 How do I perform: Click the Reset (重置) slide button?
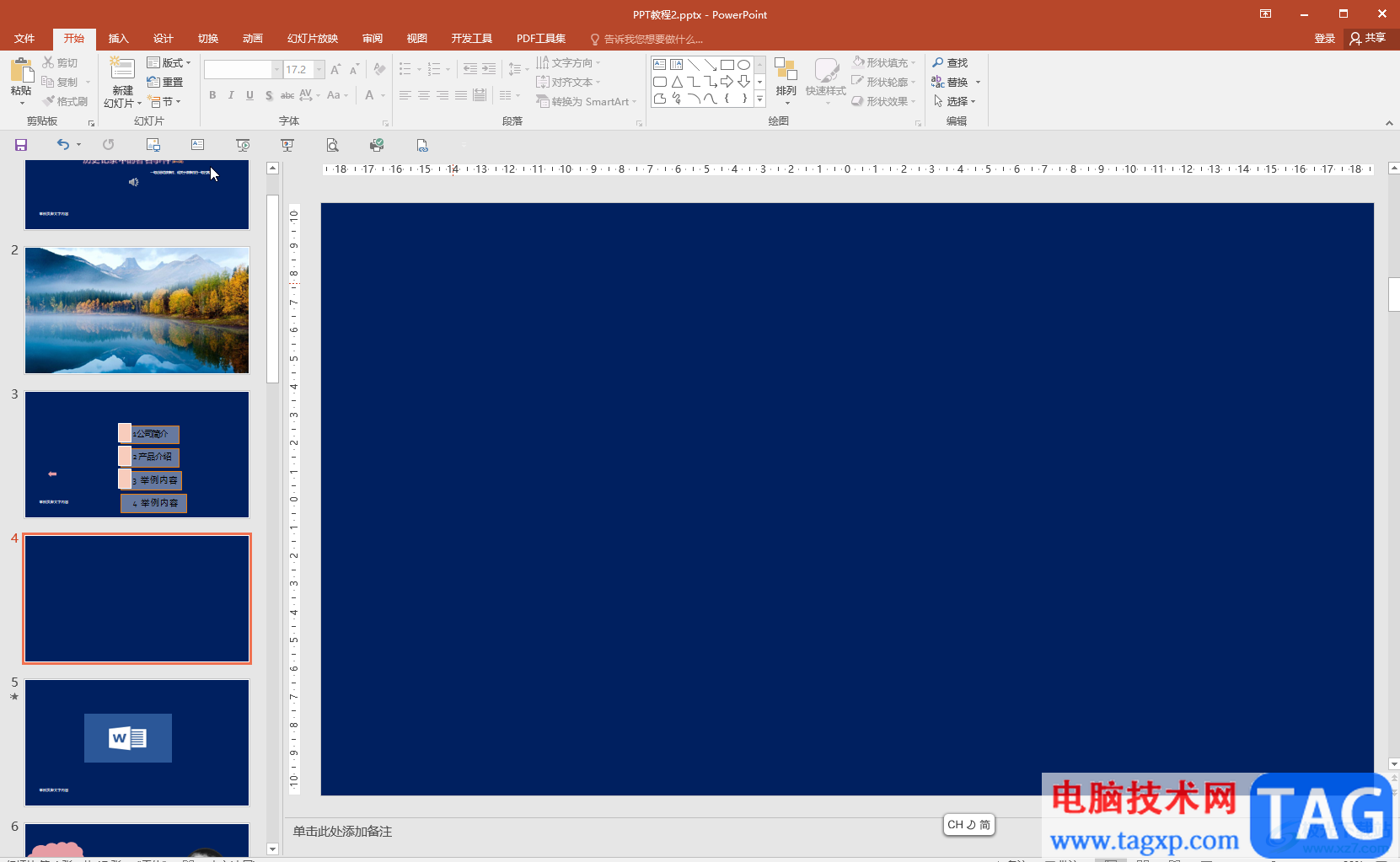point(165,82)
